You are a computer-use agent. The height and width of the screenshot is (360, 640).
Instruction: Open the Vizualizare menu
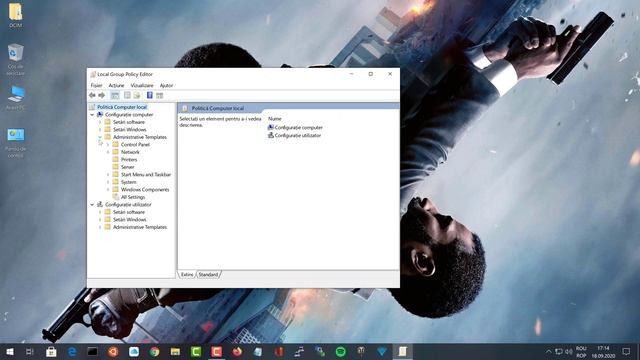pyautogui.click(x=142, y=85)
